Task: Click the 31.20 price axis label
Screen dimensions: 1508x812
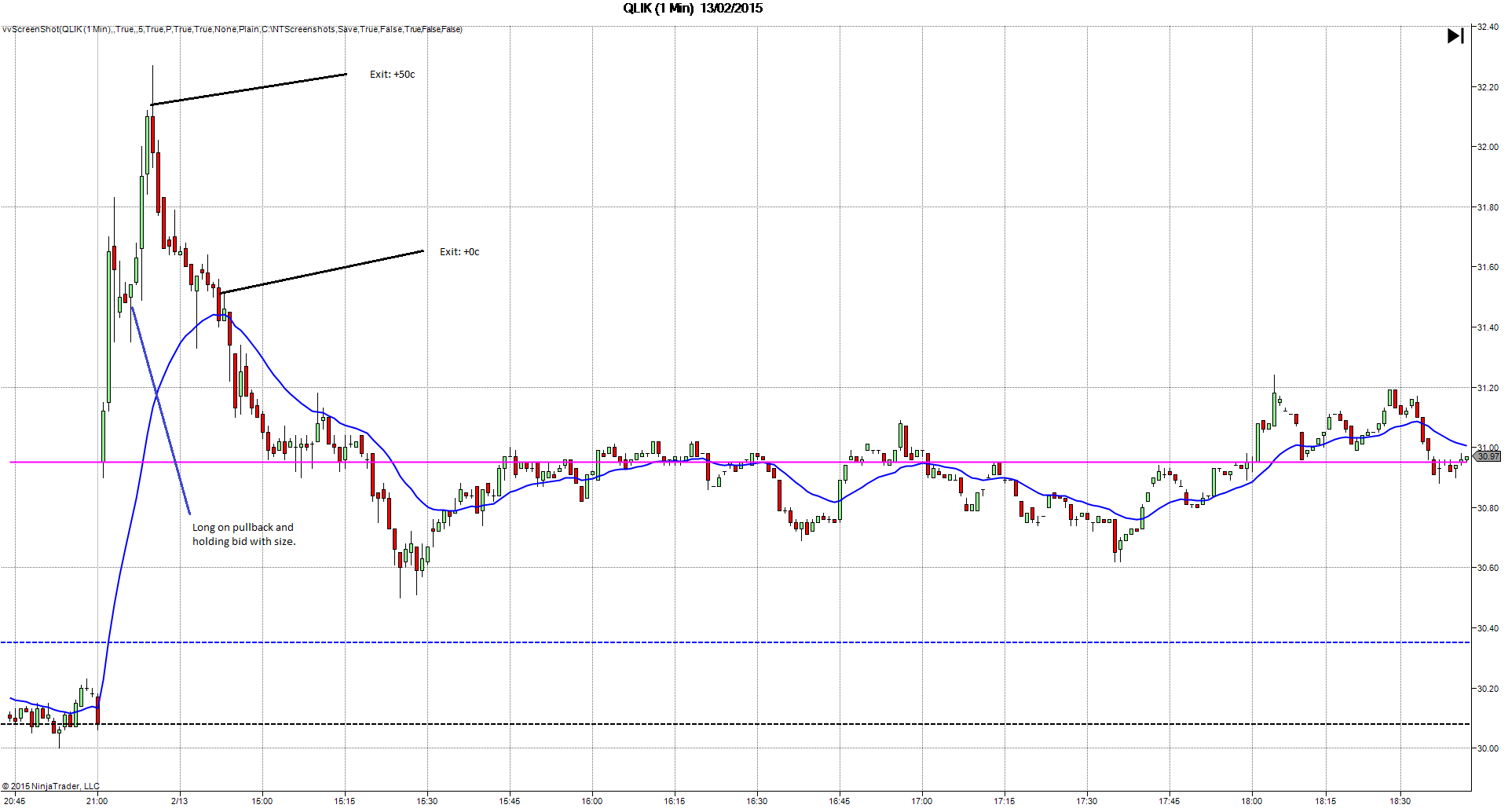Action: (1488, 388)
